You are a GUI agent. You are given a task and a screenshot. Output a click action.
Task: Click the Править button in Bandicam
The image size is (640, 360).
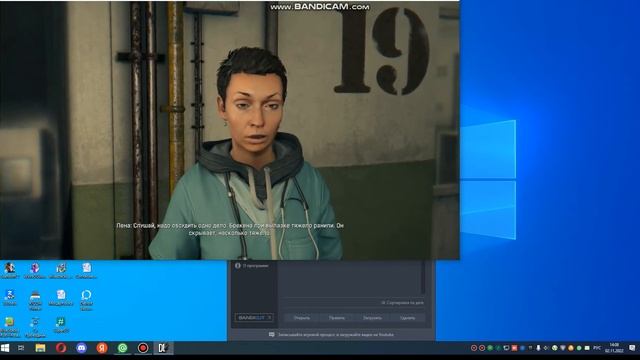pos(337,318)
